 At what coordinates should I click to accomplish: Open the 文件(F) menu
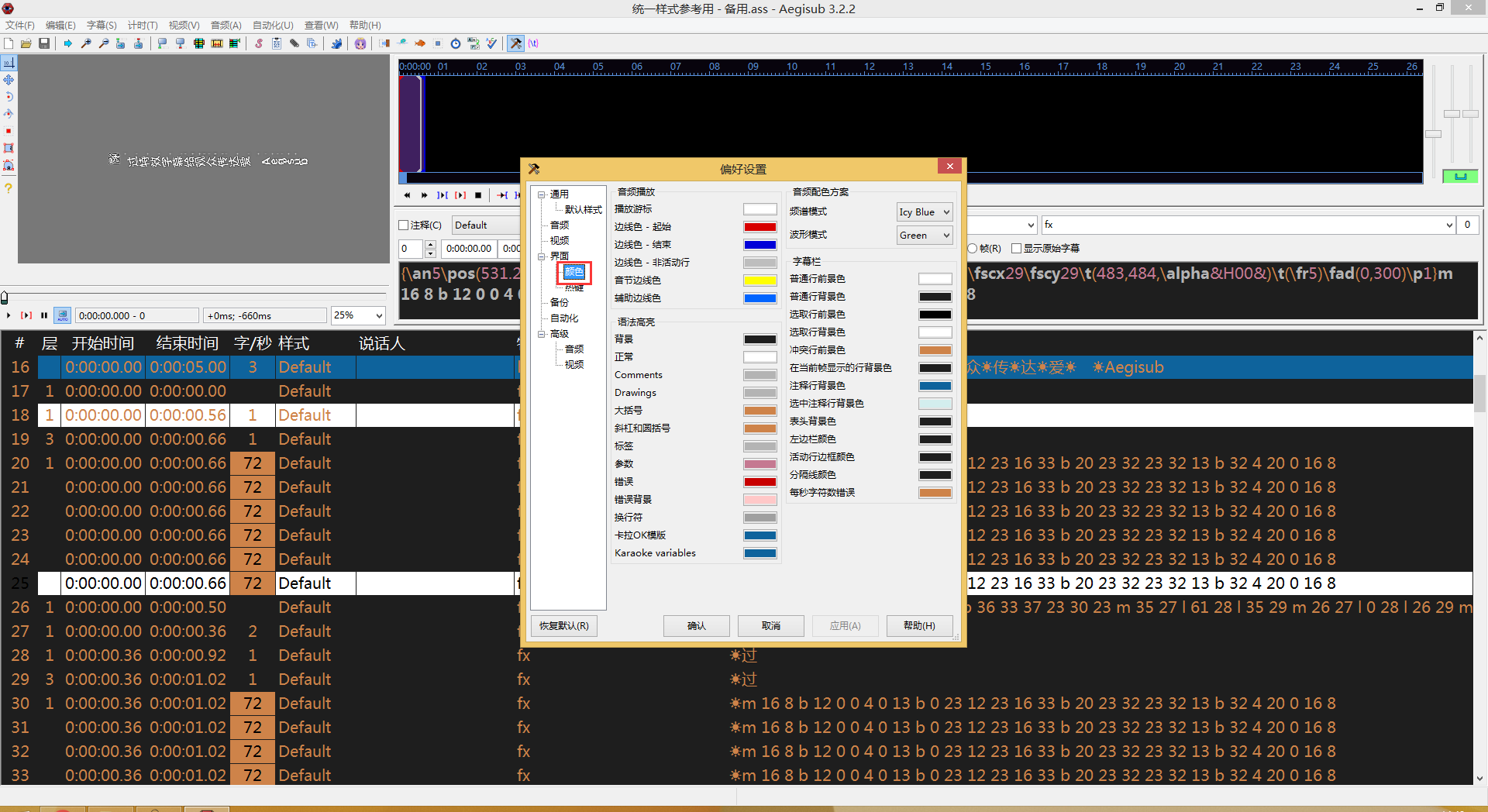coord(20,26)
